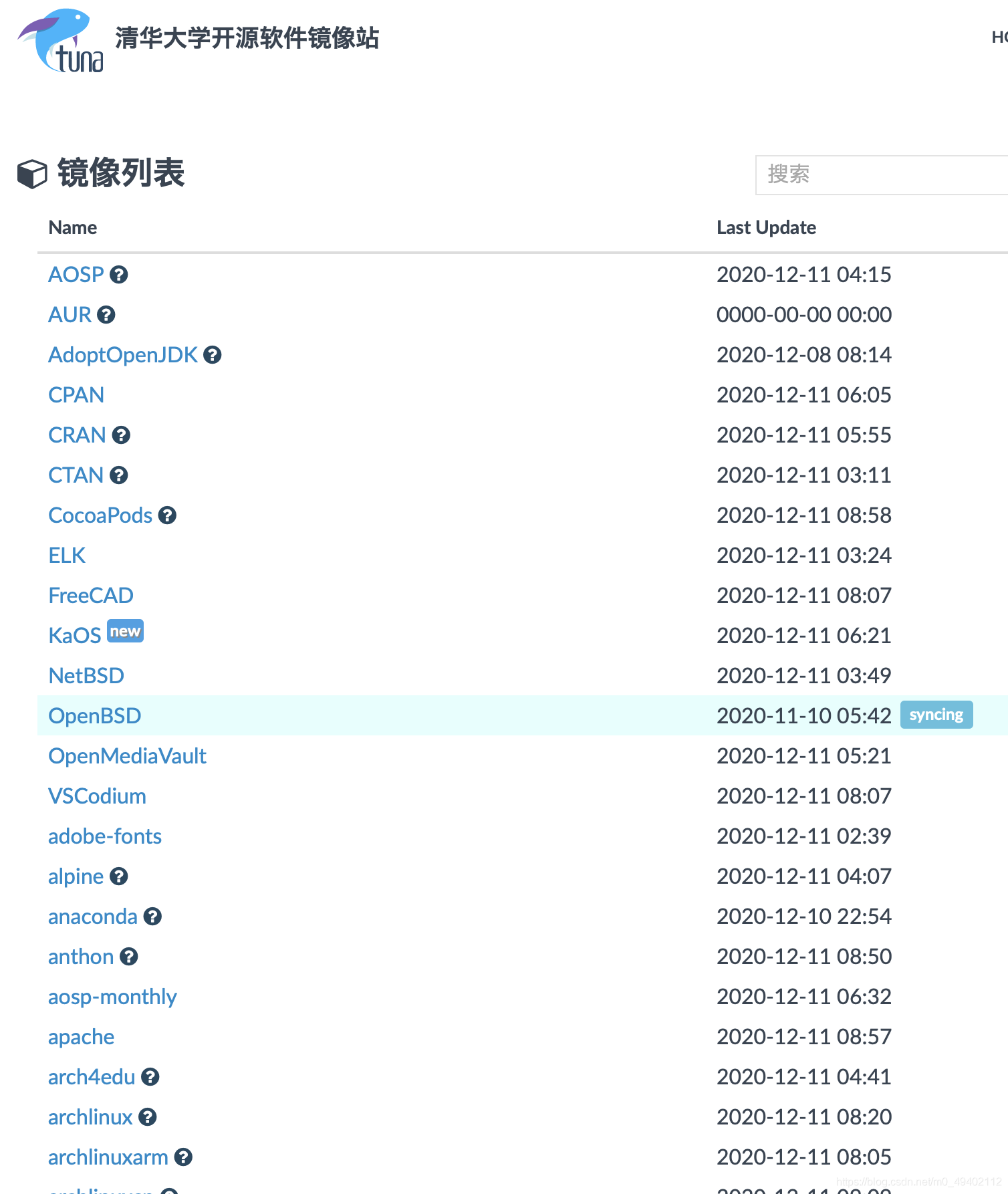Open help icon next to CocoaPods

(167, 515)
